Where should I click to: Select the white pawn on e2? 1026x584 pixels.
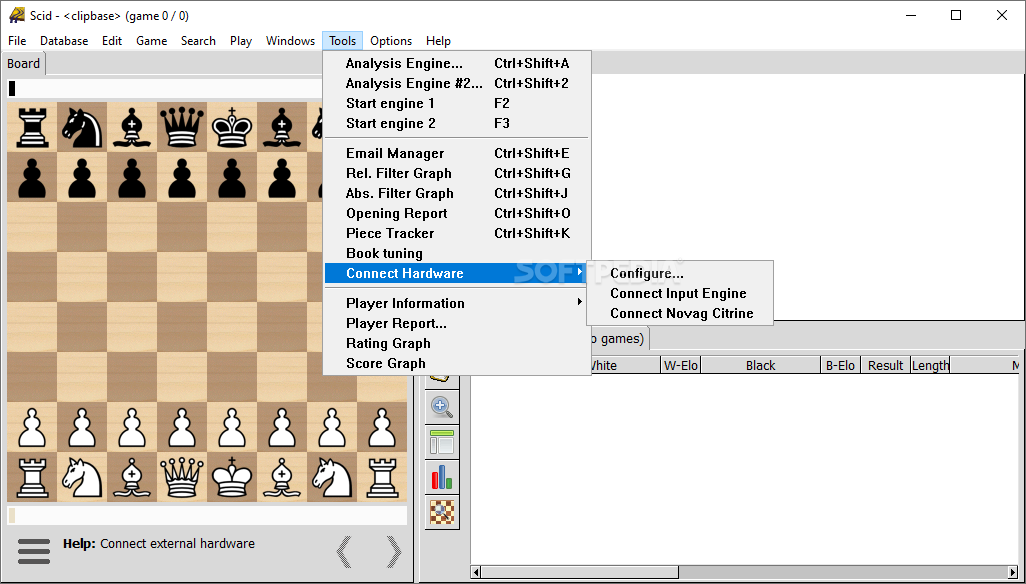pos(232,427)
